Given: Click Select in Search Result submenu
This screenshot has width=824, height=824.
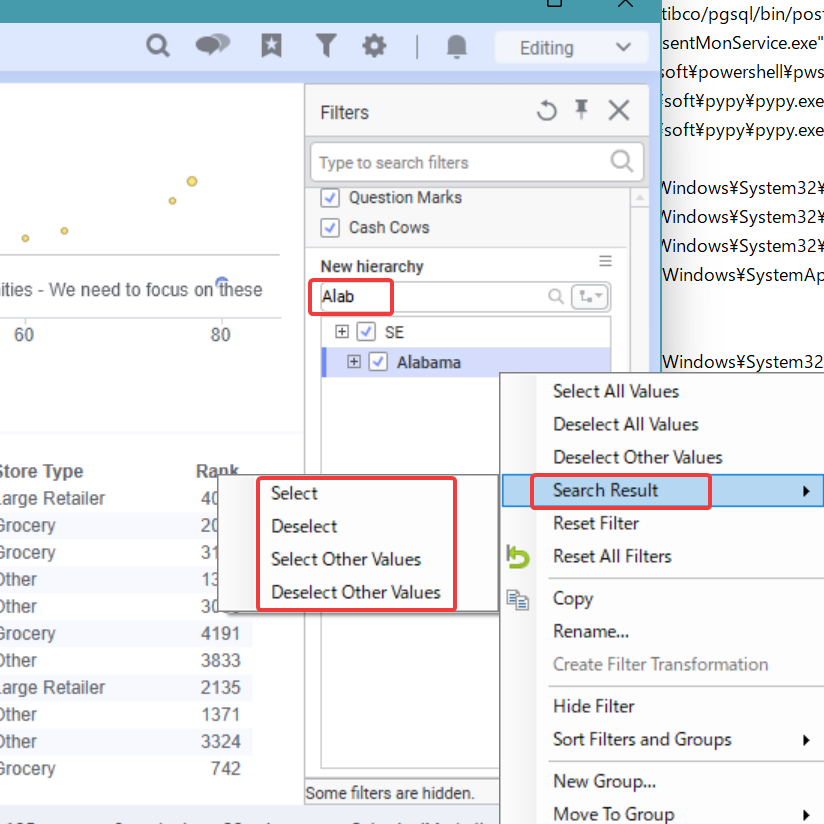Looking at the screenshot, I should (x=294, y=494).
